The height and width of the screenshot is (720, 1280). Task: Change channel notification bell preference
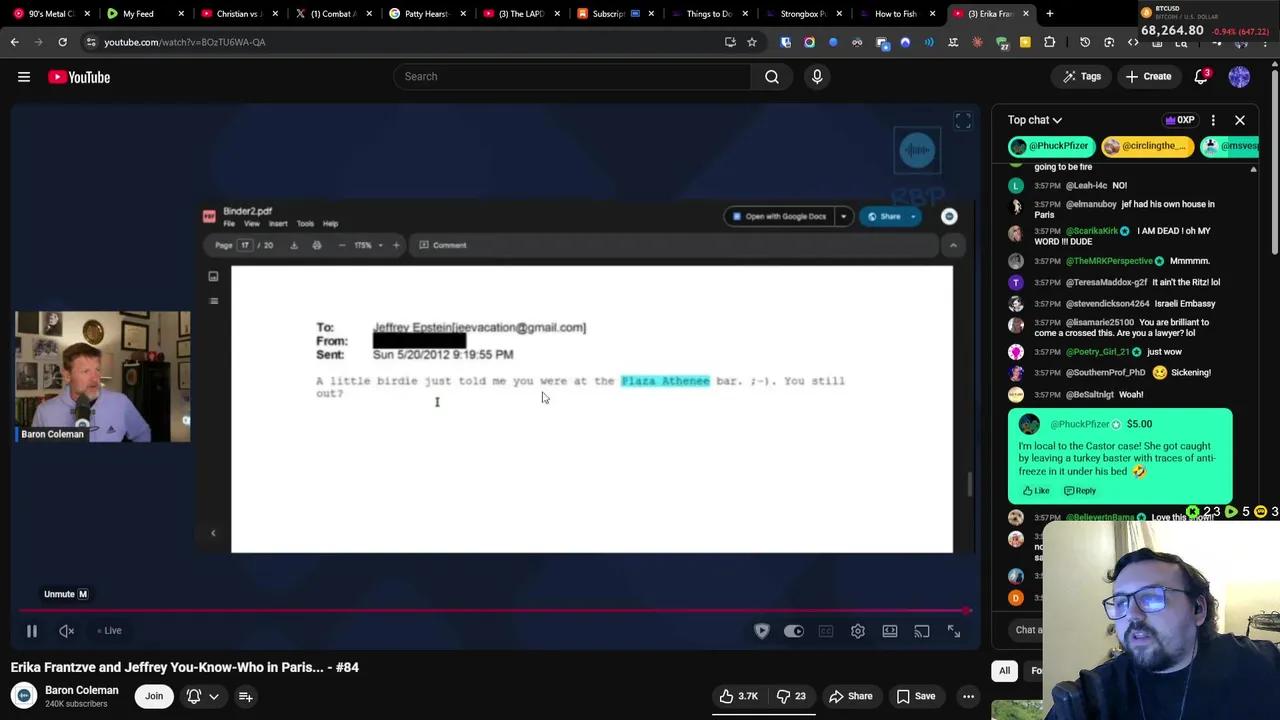(x=194, y=696)
